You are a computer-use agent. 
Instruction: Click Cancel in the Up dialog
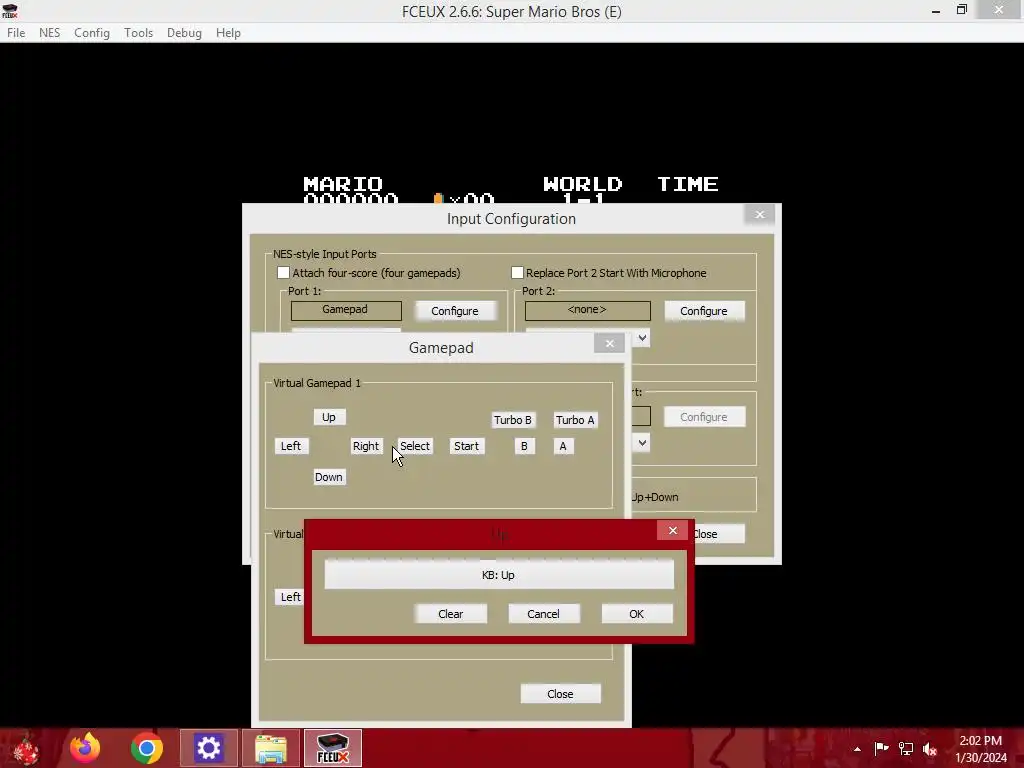pos(543,614)
